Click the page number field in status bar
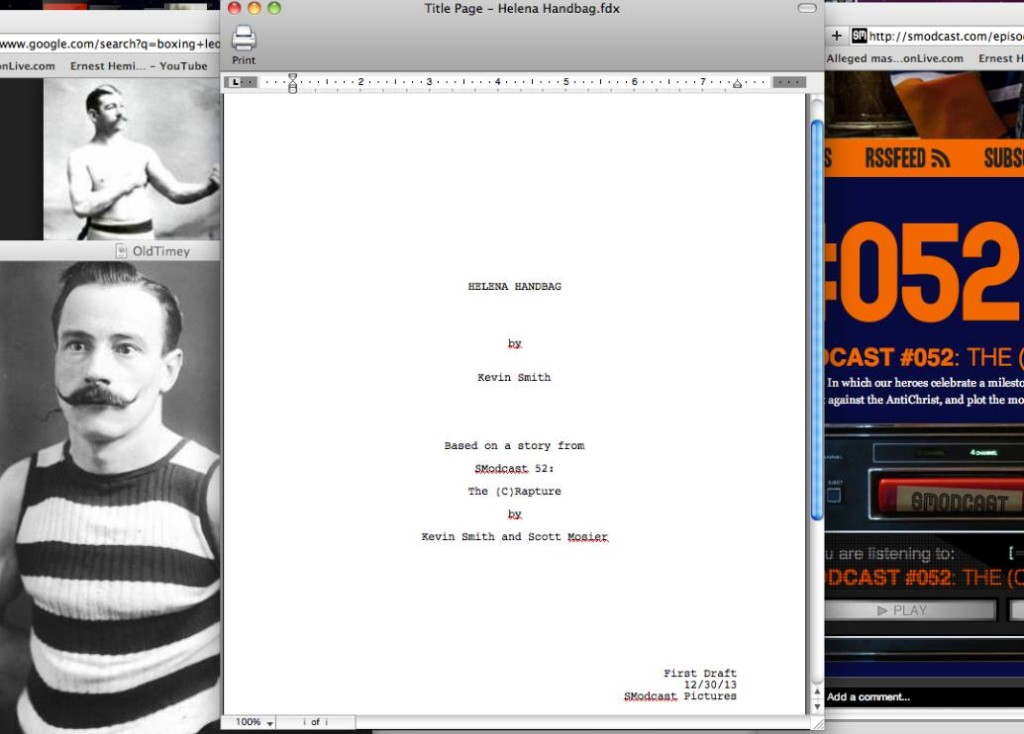 (314, 722)
